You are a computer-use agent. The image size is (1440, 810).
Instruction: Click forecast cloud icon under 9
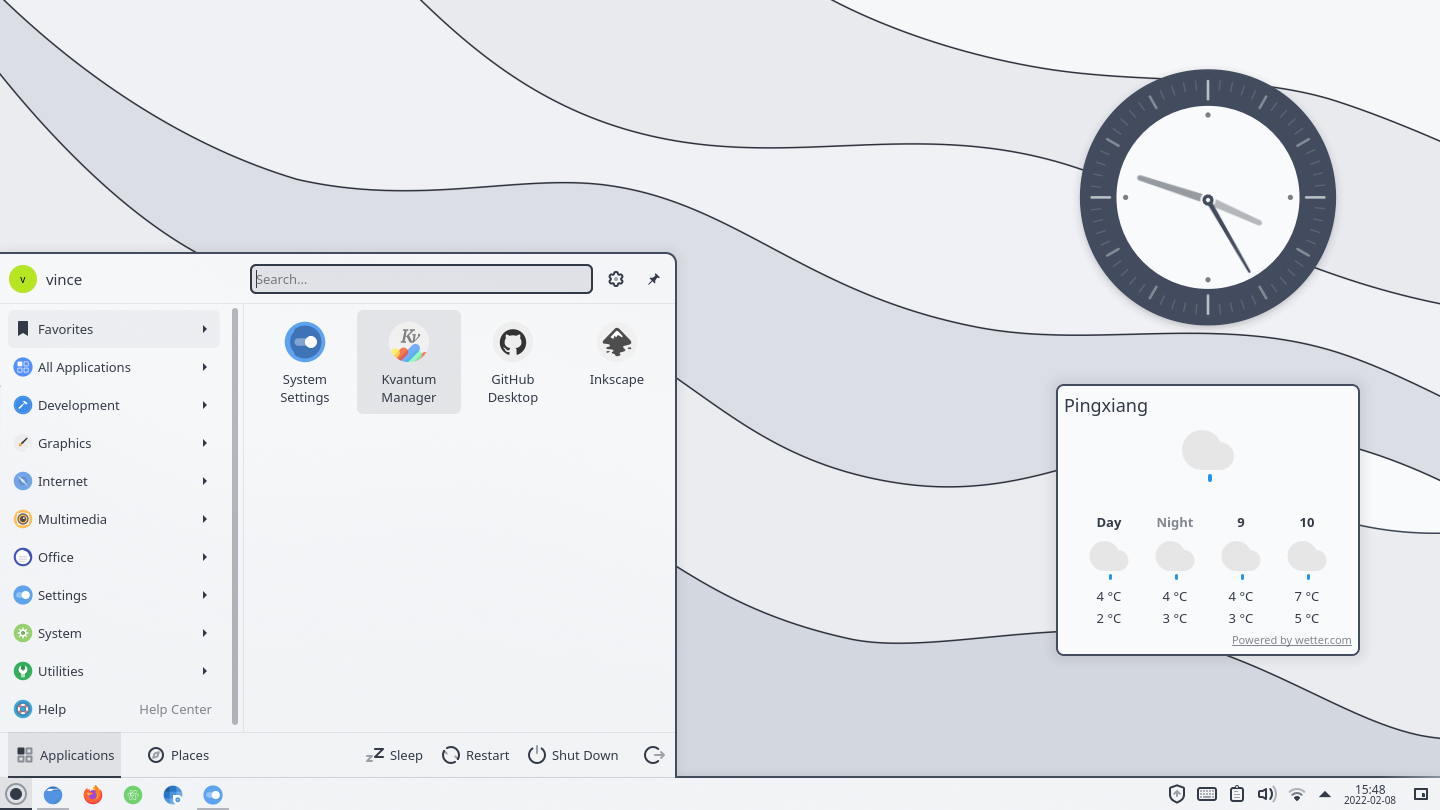(x=1241, y=559)
